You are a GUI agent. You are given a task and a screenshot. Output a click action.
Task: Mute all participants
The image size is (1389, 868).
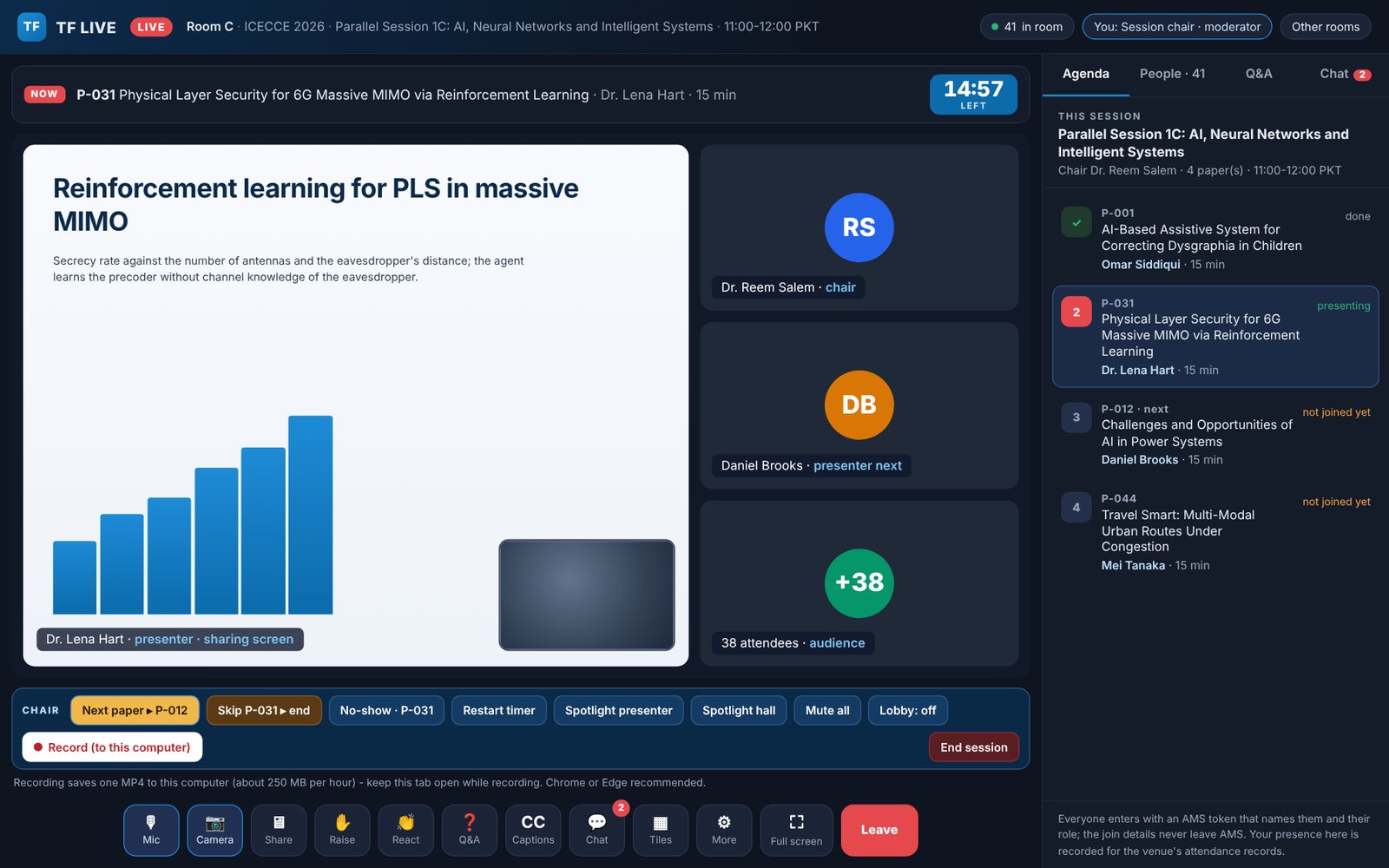(x=827, y=710)
